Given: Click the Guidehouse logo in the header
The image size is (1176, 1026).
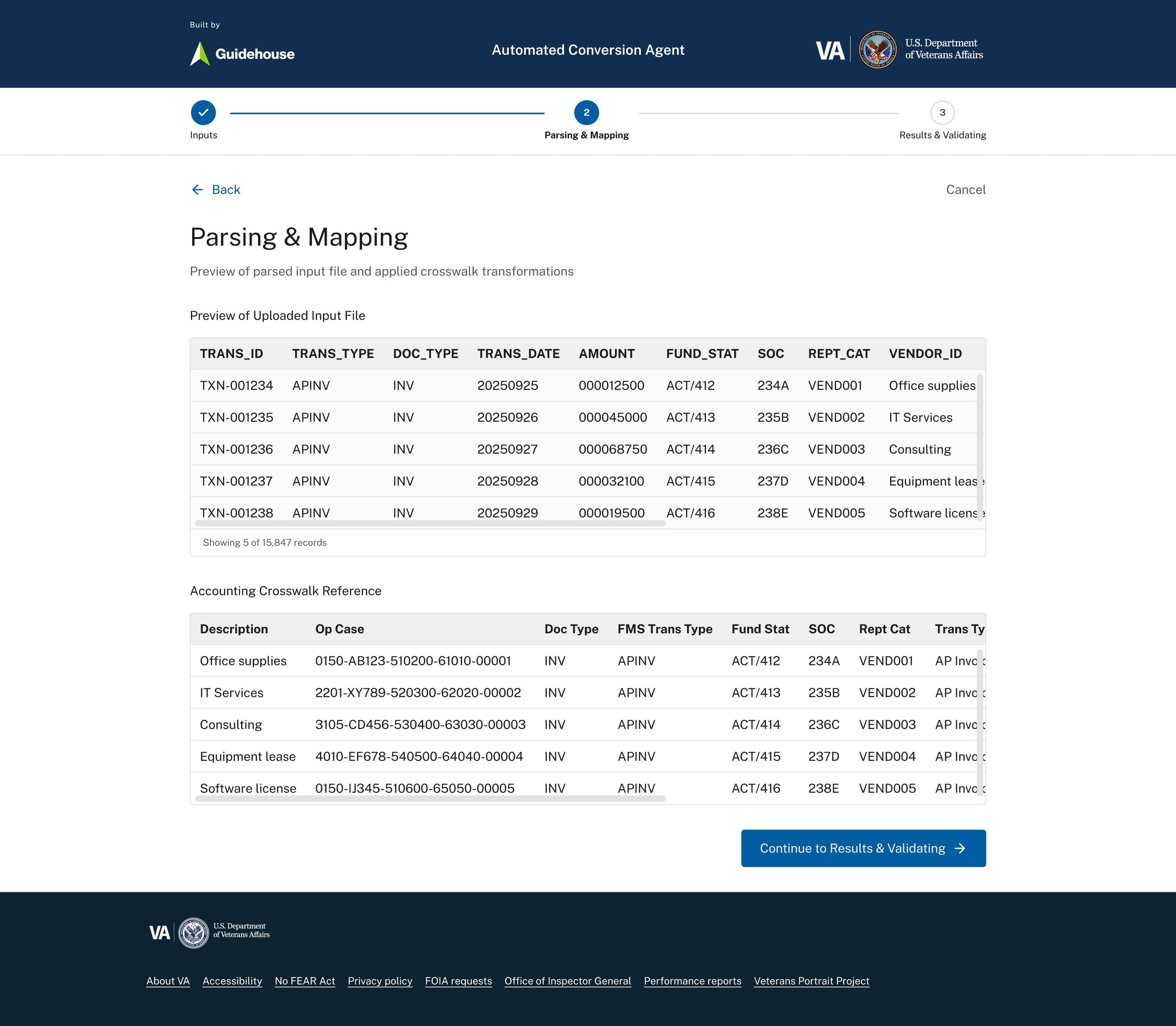Looking at the screenshot, I should pos(241,53).
